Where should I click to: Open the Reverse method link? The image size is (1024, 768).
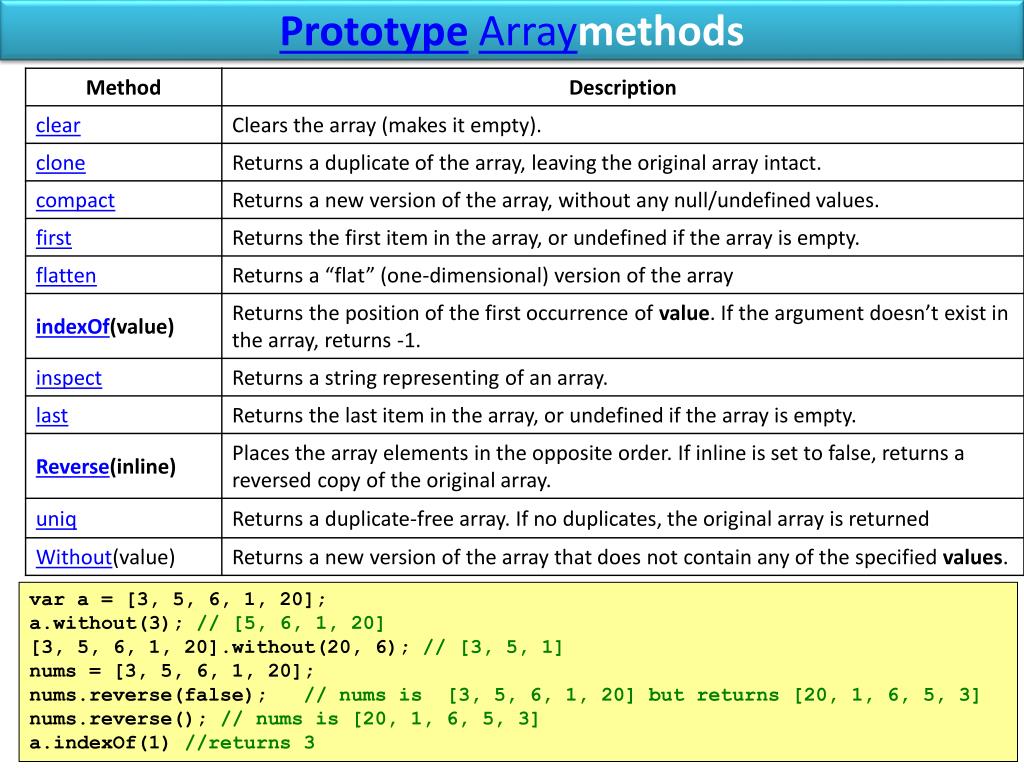[72, 467]
